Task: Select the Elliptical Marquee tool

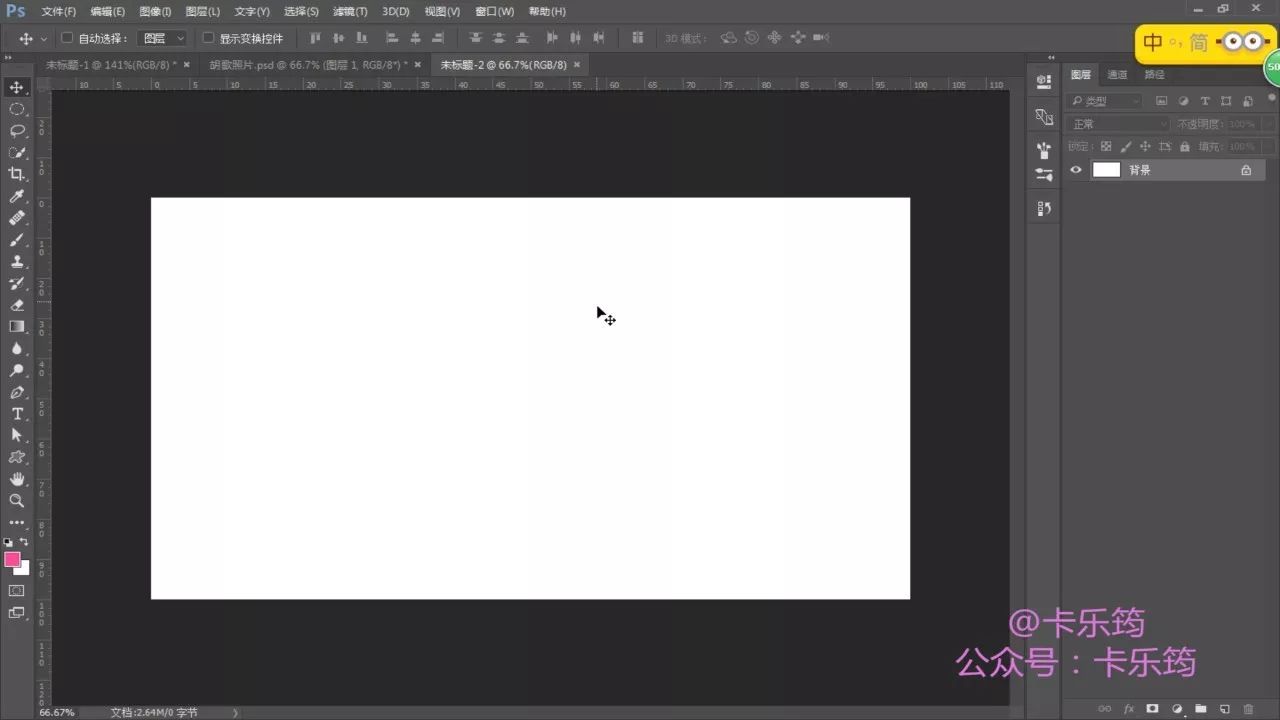Action: [17, 109]
